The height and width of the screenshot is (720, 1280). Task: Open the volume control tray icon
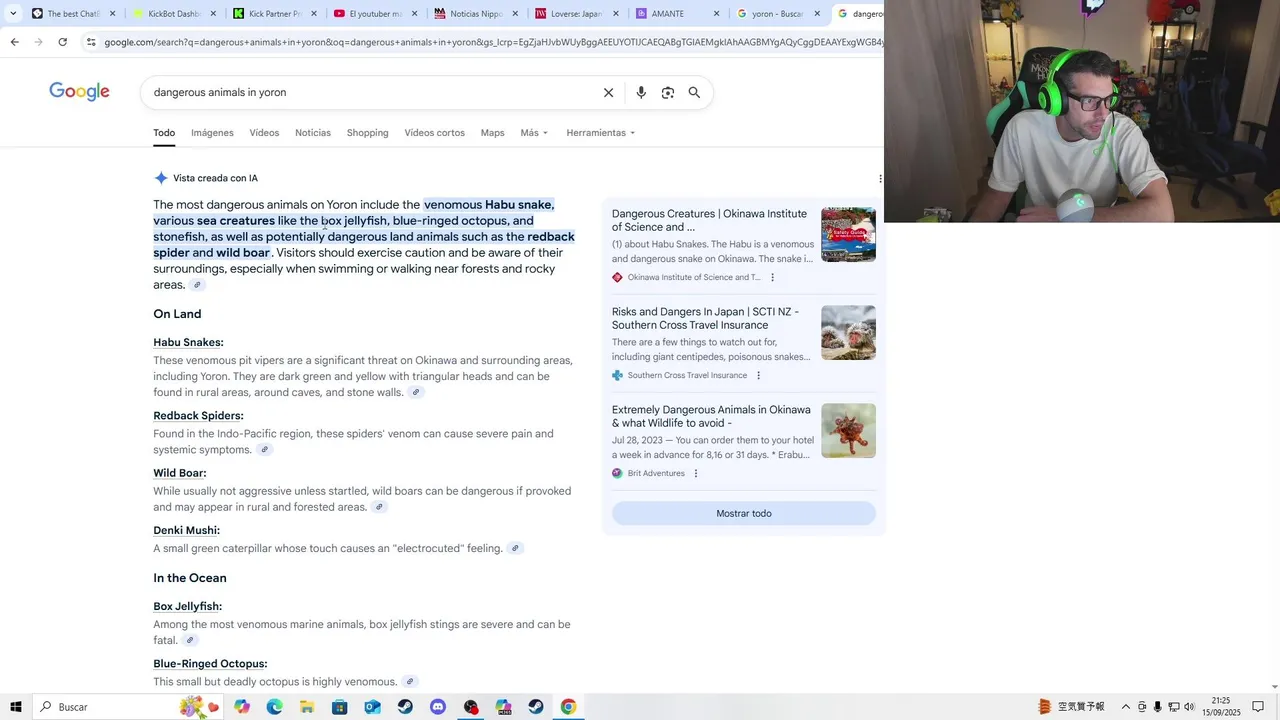click(x=1189, y=707)
